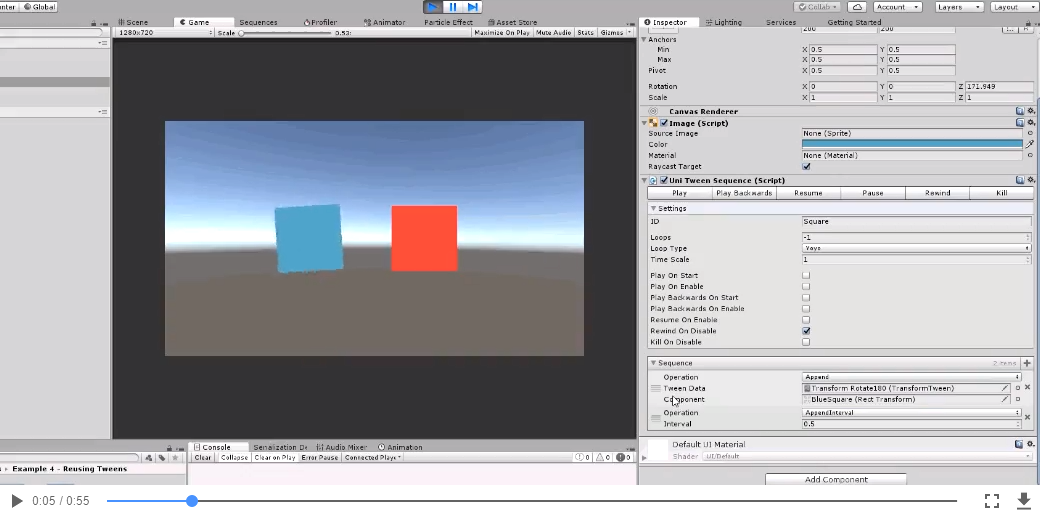1040x516 pixels.
Task: Click project search by type icon
Action: (x=149, y=458)
